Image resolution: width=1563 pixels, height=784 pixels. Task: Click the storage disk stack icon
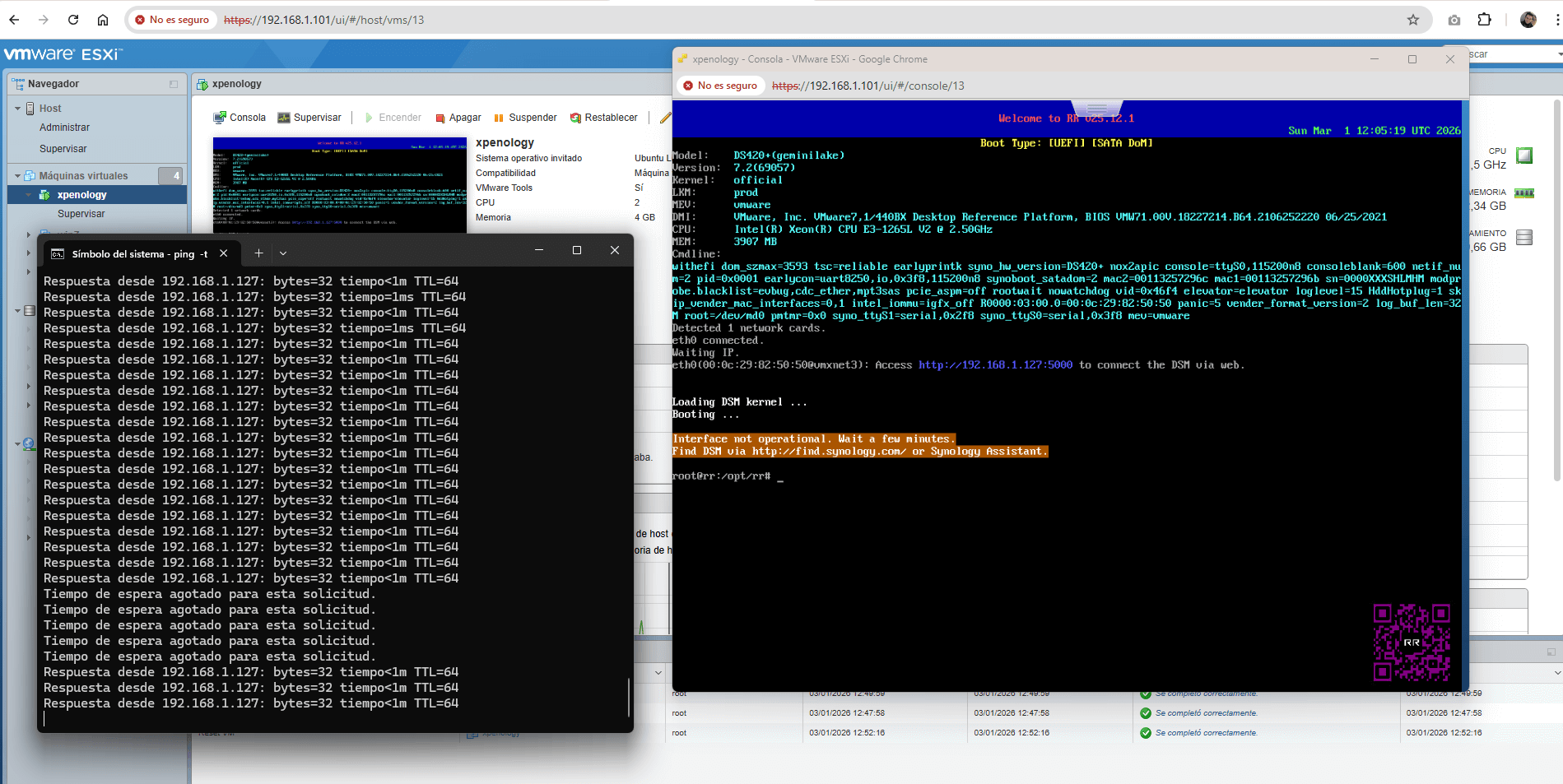pyautogui.click(x=1524, y=237)
